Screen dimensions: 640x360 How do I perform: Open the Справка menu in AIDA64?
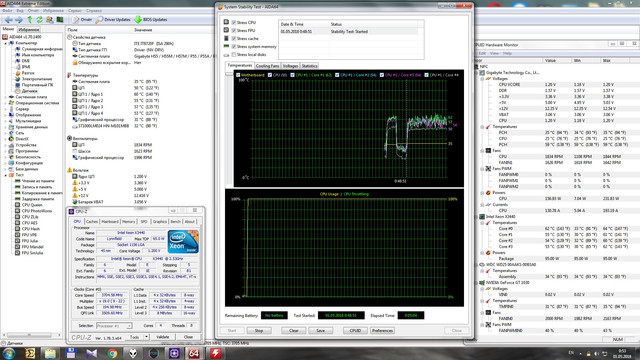(x=94, y=11)
